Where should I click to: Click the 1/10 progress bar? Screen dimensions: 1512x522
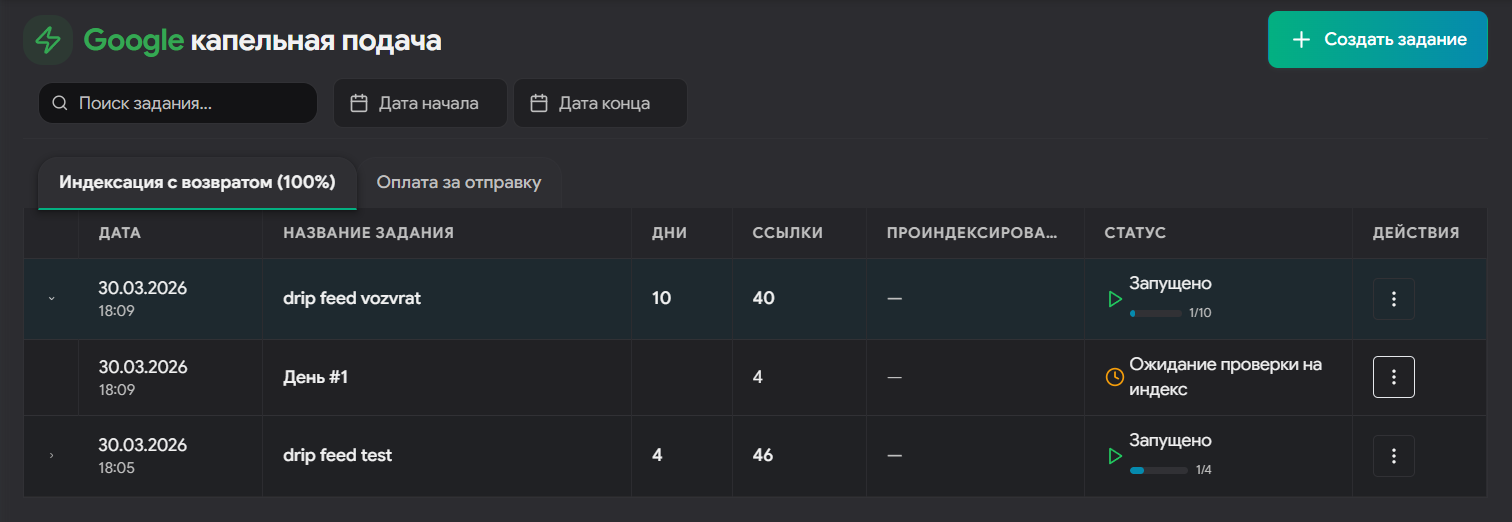pyautogui.click(x=1156, y=313)
